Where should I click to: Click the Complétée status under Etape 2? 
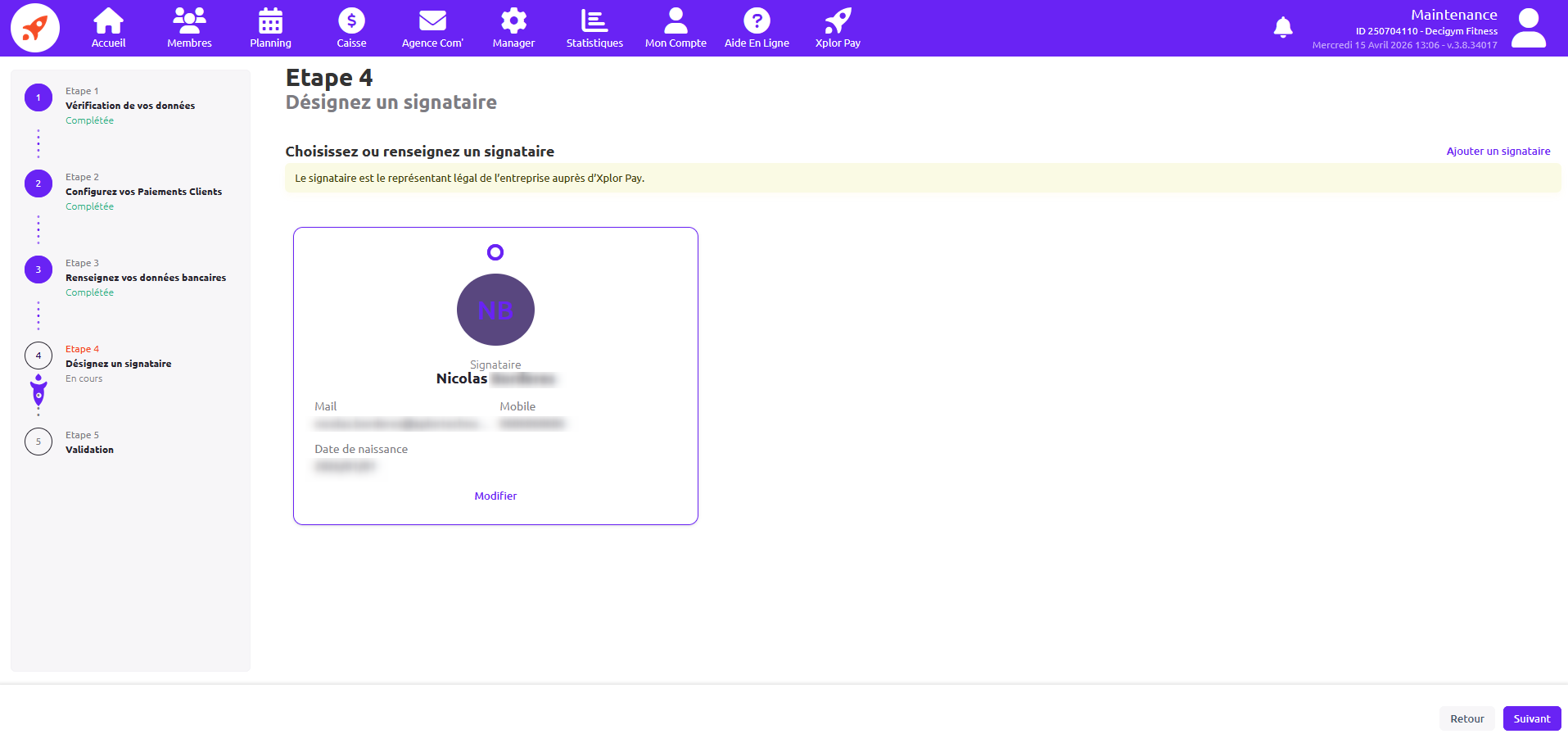point(89,206)
